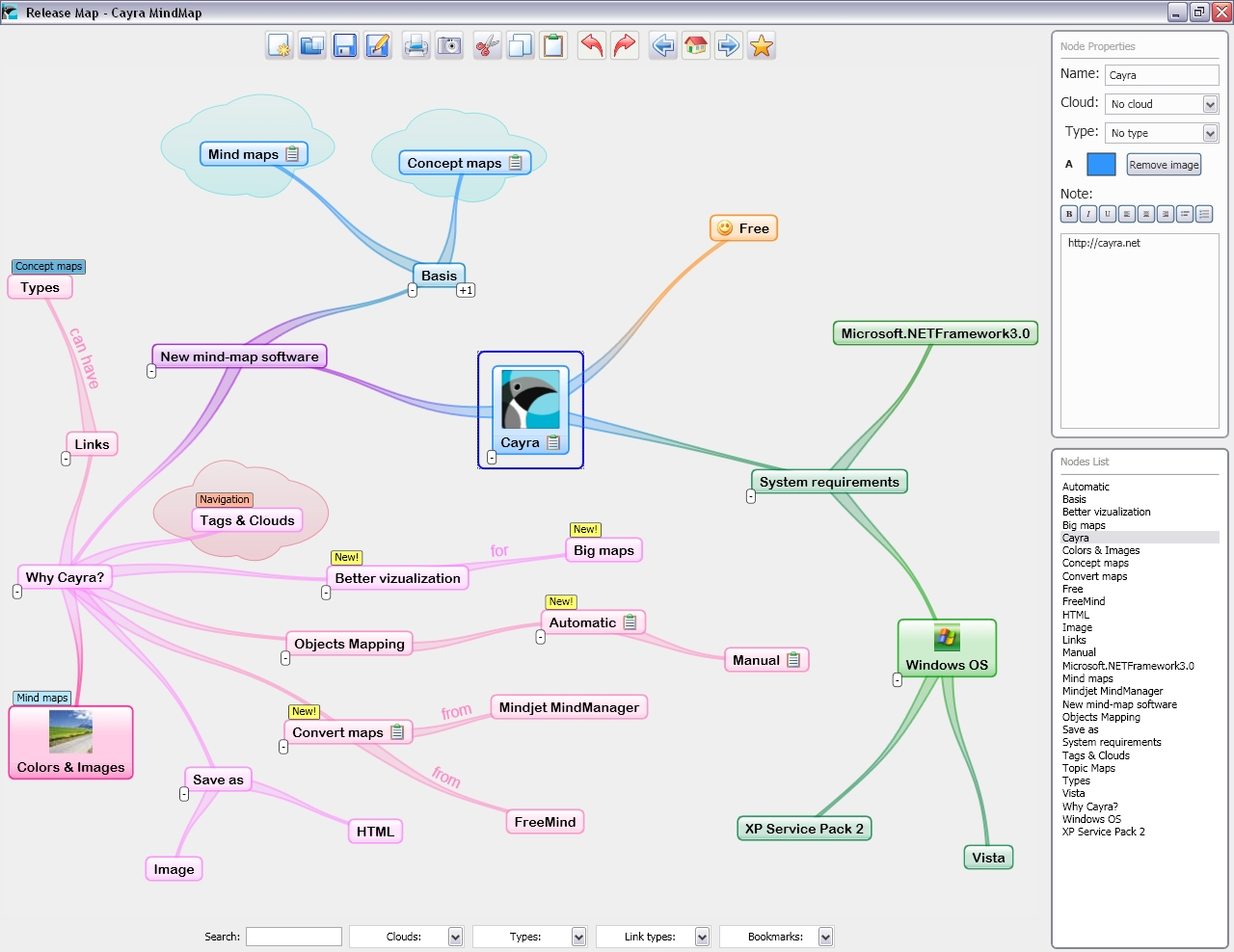This screenshot has height=952, width=1234.
Task: Toggle bold formatting in the note editor
Action: tap(1069, 214)
